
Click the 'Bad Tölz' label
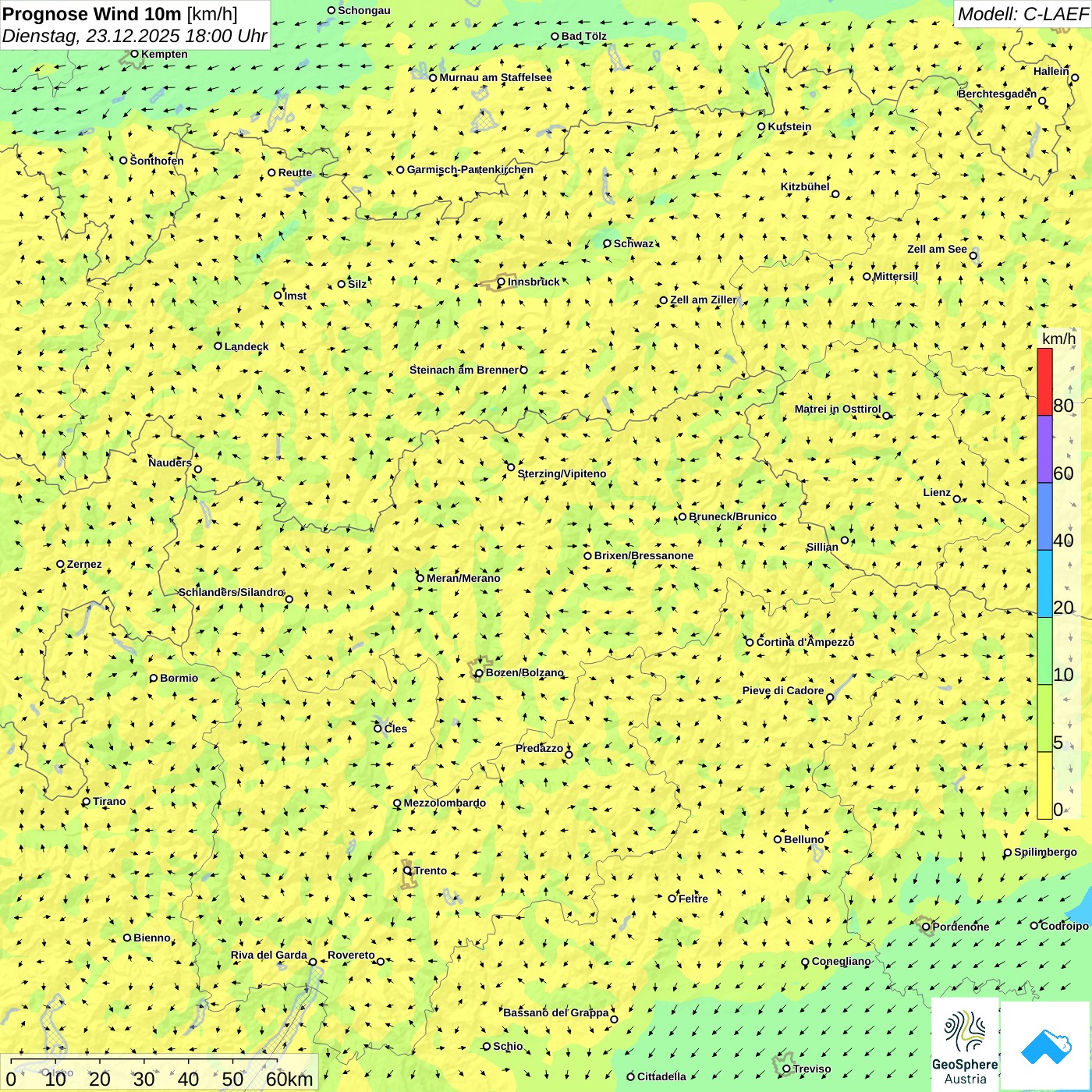584,36
